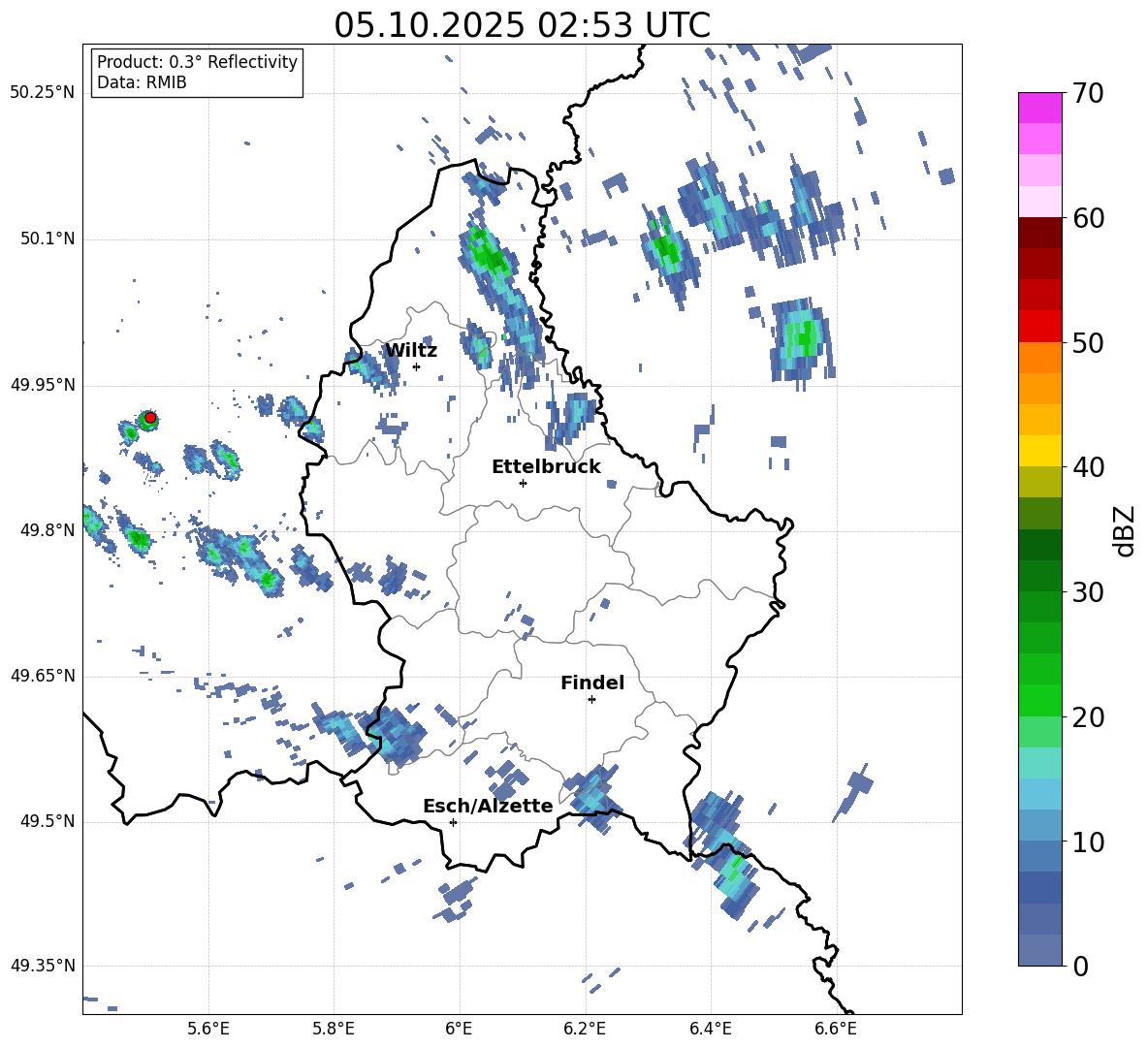Click the cross marker below Esch/Alzette
The height and width of the screenshot is (1048, 1148).
(453, 822)
